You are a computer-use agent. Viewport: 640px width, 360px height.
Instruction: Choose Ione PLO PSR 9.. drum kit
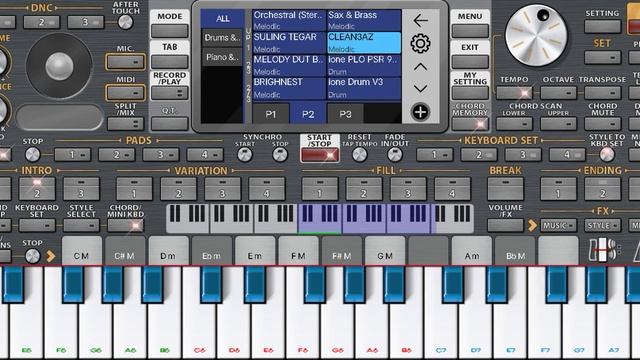point(364,65)
